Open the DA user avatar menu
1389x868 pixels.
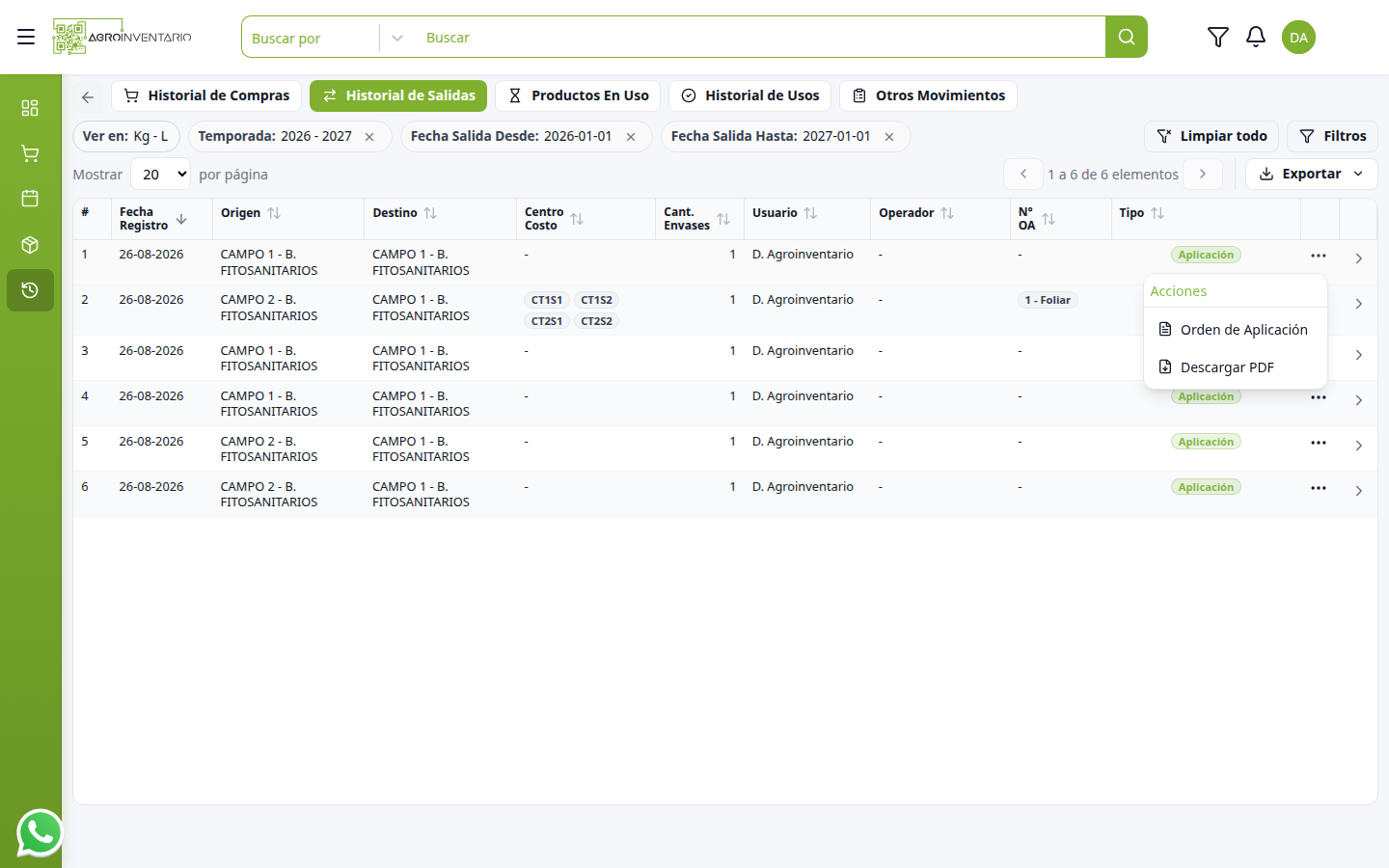coord(1298,37)
